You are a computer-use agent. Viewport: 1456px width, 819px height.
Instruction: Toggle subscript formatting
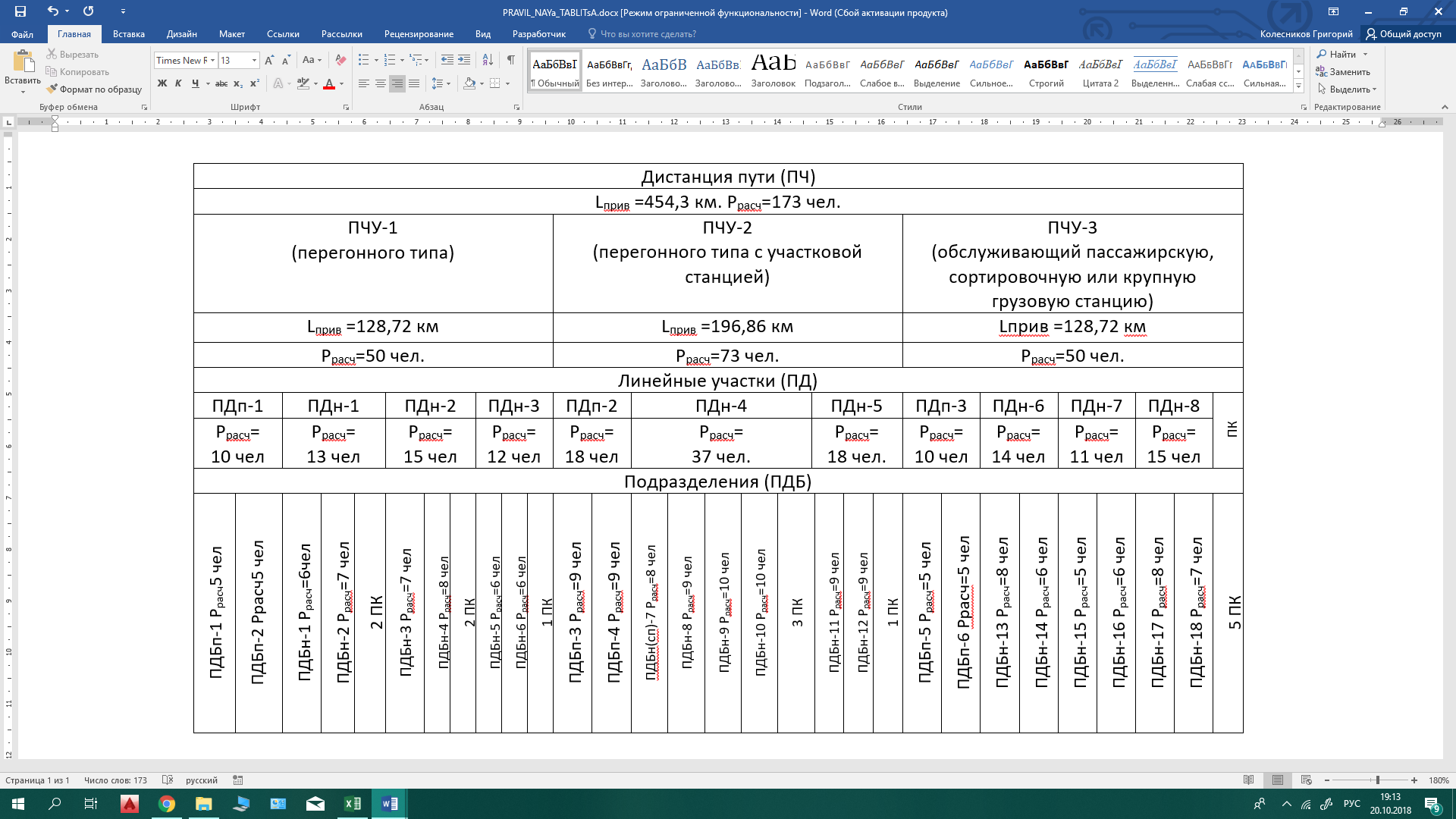point(238,83)
